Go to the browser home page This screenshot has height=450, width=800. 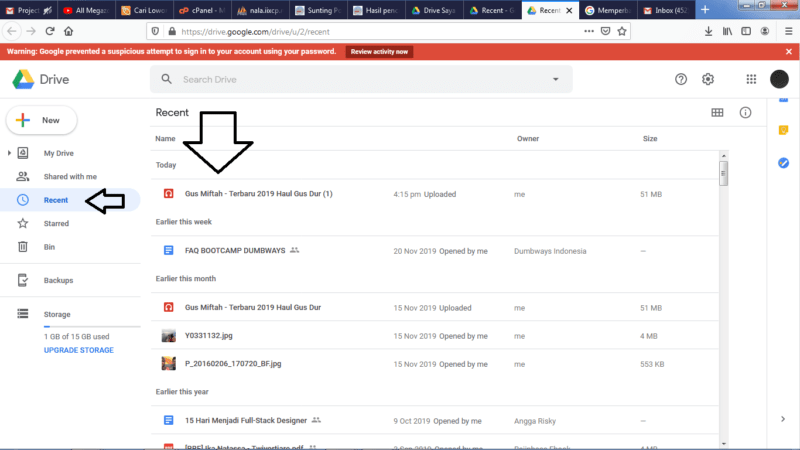click(x=68, y=31)
